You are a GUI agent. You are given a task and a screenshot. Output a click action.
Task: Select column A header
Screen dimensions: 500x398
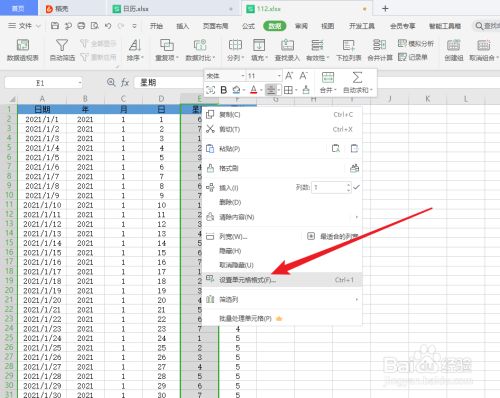click(x=42, y=99)
